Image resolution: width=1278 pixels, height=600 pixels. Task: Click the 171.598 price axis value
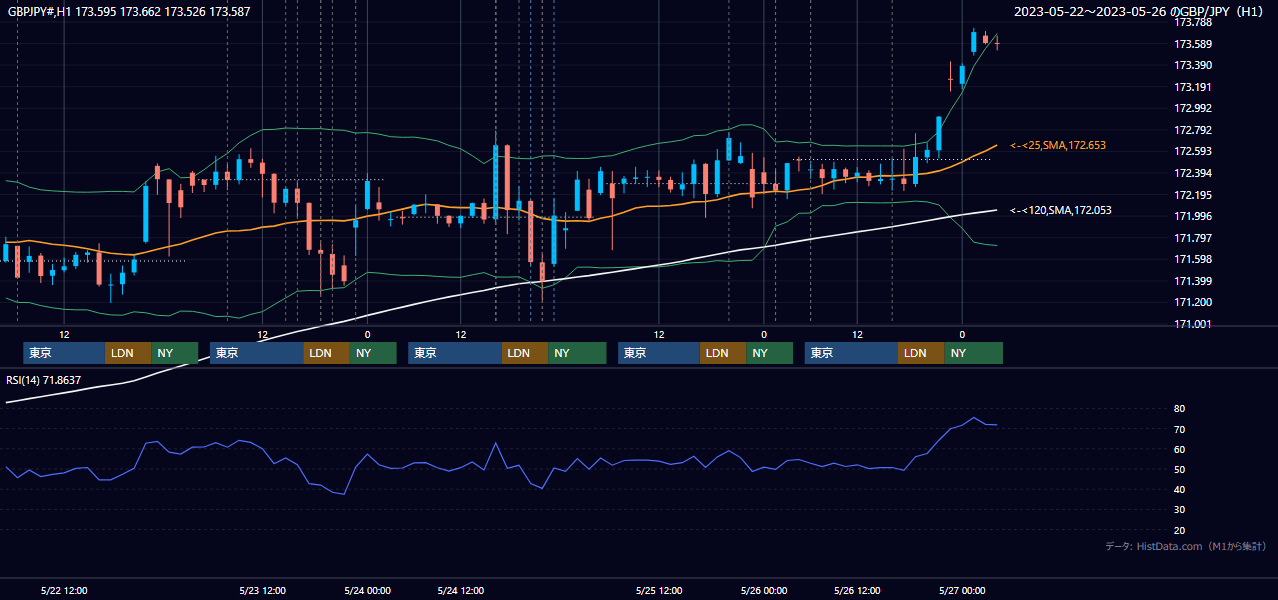(x=1192, y=259)
